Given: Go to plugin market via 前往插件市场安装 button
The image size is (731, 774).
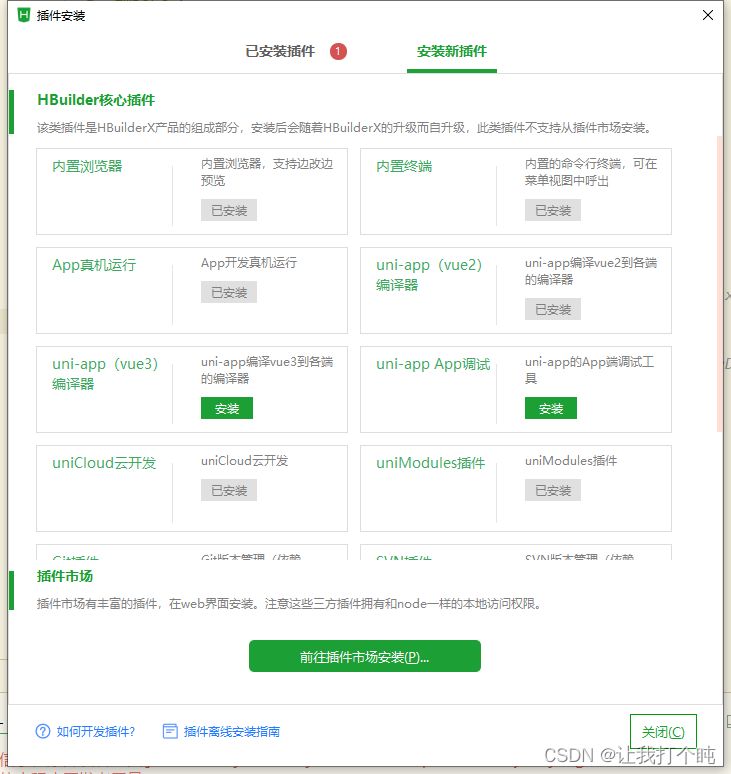Looking at the screenshot, I should coord(364,657).
